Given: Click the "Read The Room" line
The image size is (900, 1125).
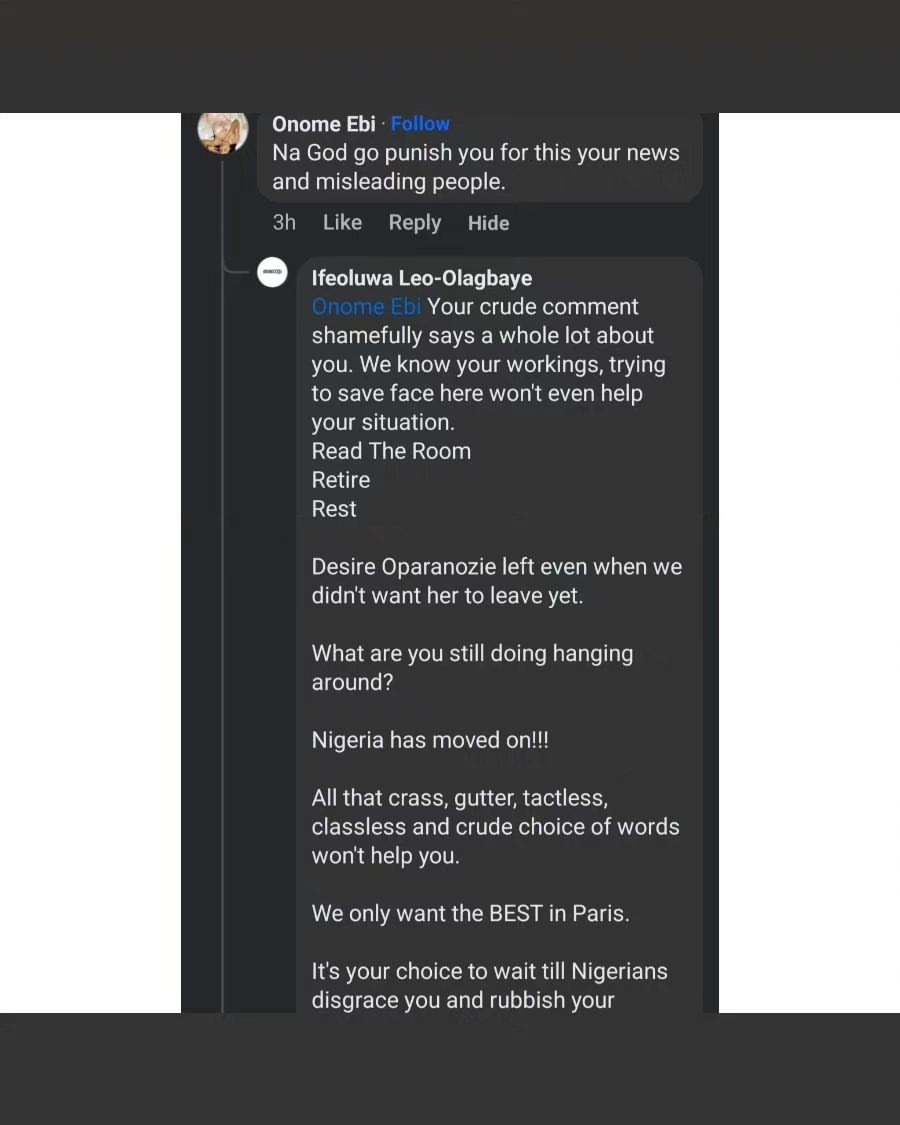Looking at the screenshot, I should point(391,451).
